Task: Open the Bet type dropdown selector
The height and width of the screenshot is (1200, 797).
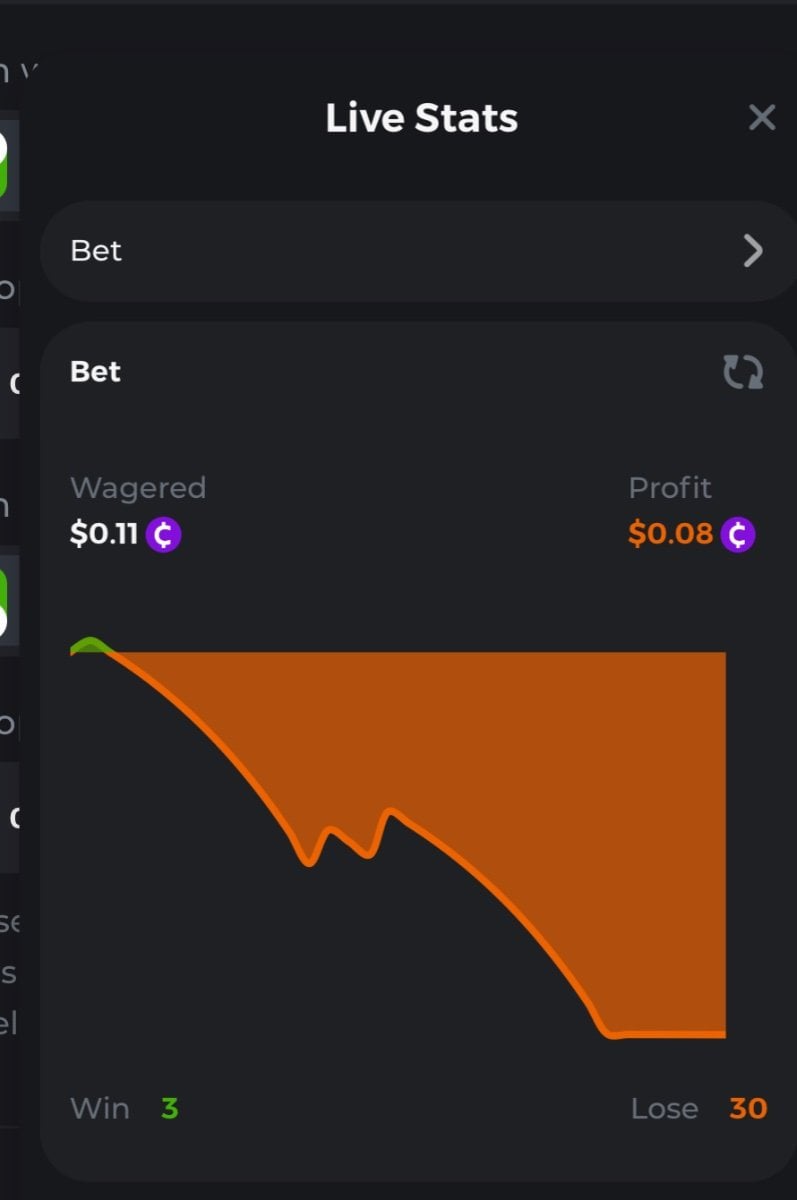Action: (x=400, y=251)
